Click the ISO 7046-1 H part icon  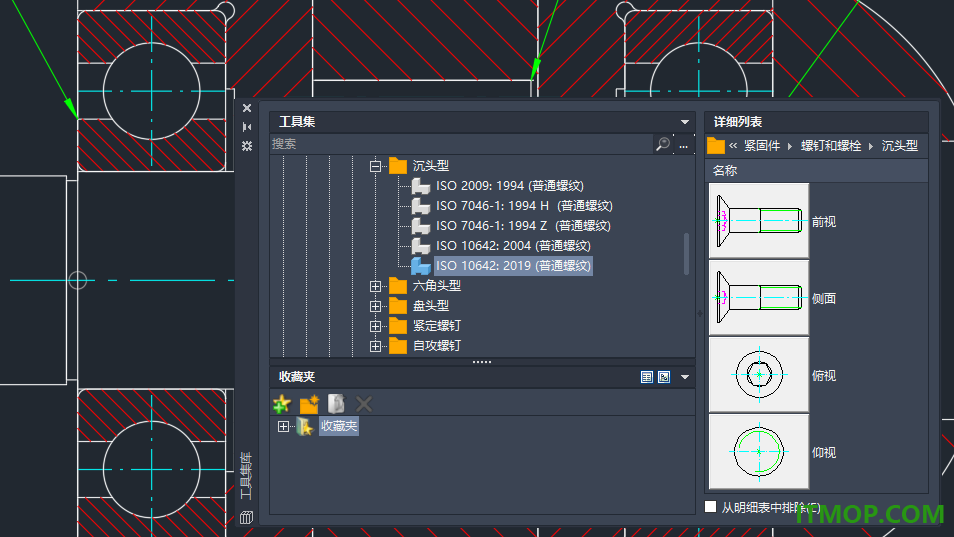coord(420,206)
